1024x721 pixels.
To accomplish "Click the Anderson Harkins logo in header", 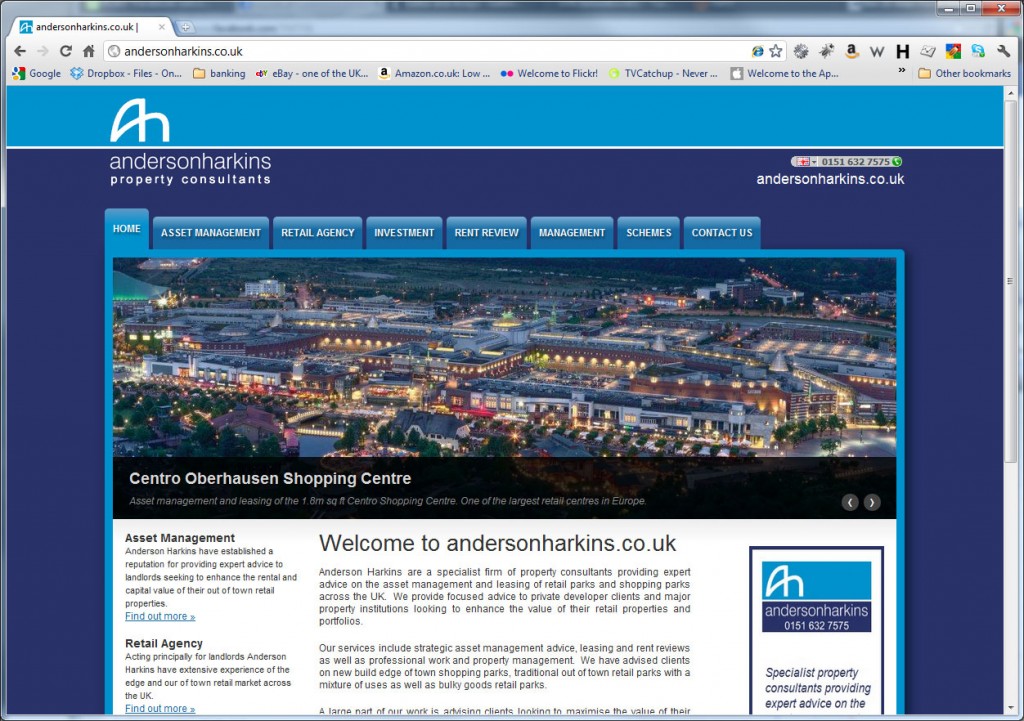I will point(190,142).
